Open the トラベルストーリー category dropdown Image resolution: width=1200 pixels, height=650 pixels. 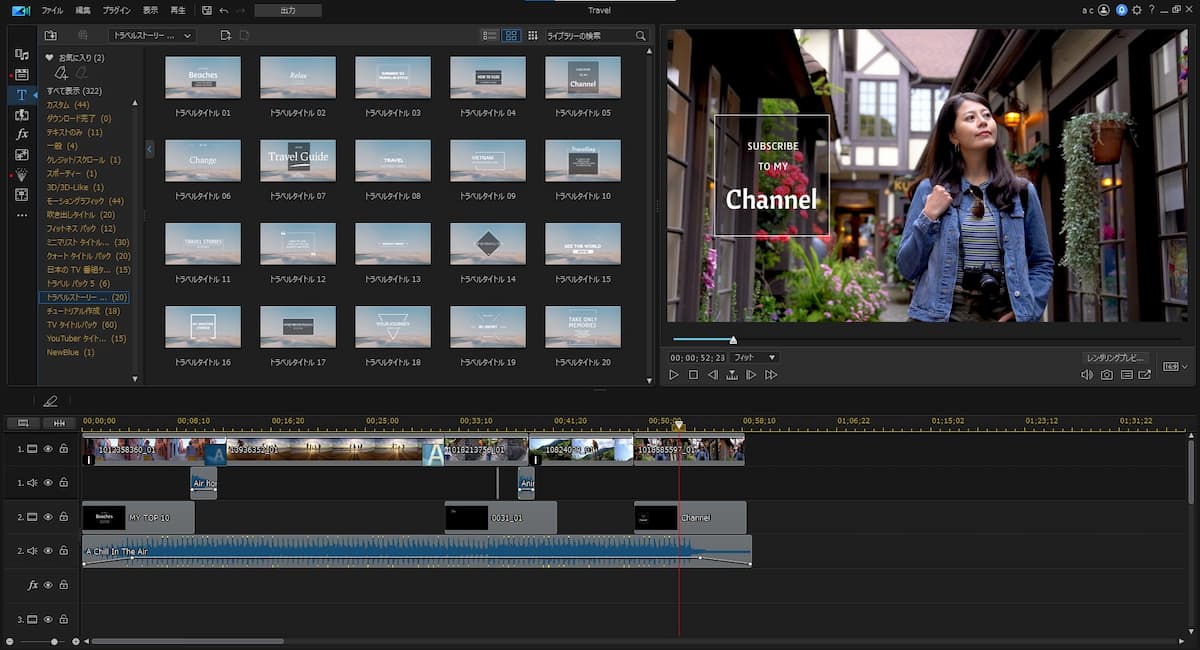pyautogui.click(x=152, y=36)
